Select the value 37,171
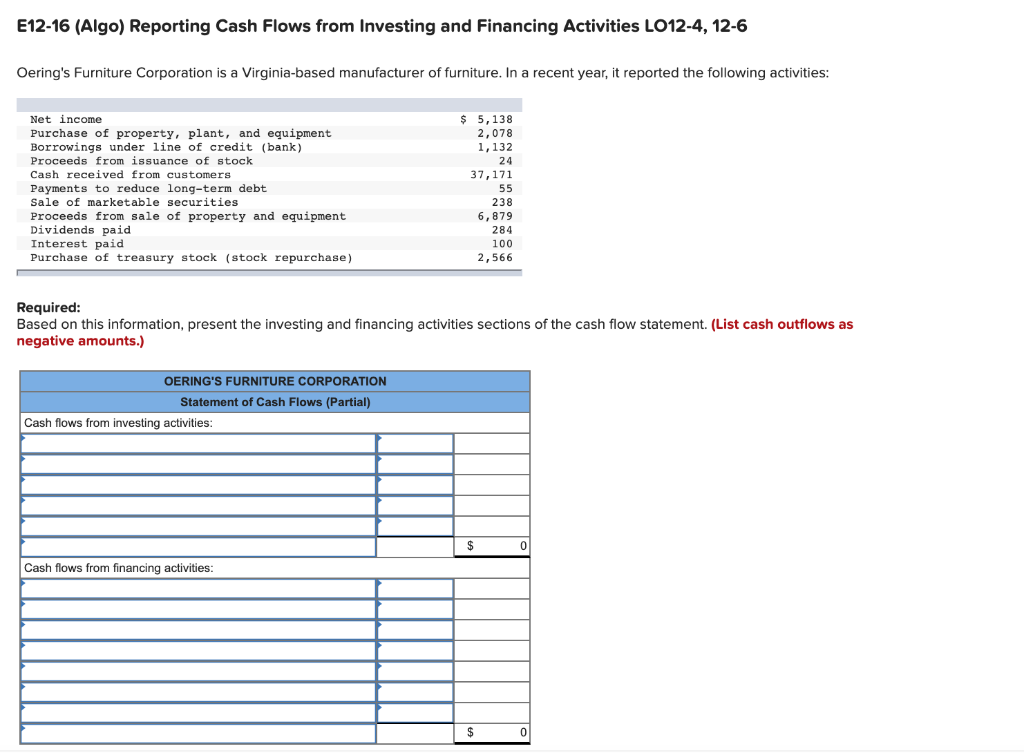The image size is (1024, 753). pos(492,174)
